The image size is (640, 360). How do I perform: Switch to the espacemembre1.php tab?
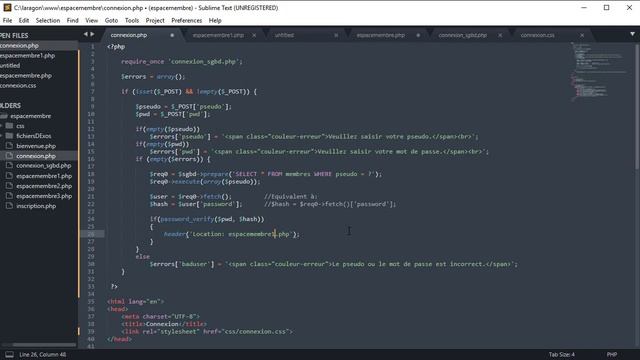[x=218, y=35]
